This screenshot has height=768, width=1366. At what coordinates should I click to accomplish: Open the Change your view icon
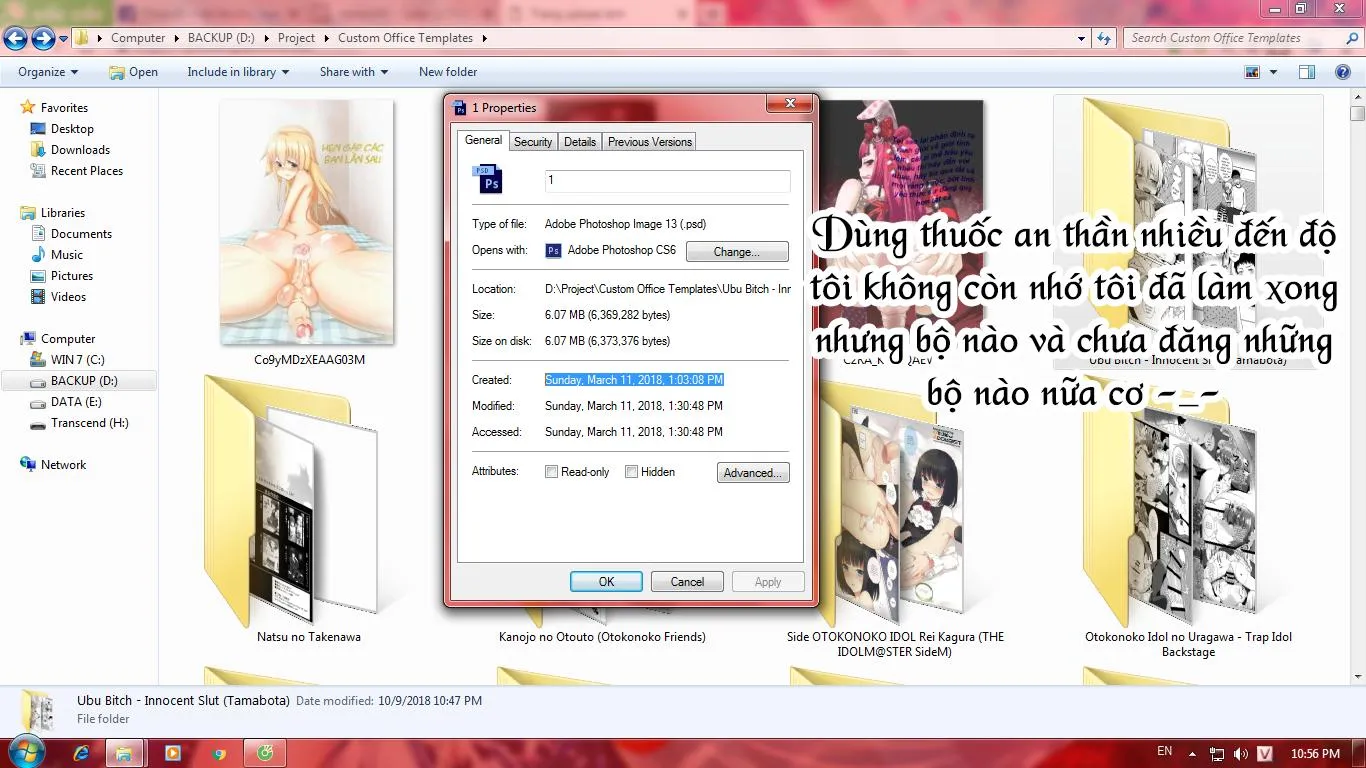[1251, 72]
